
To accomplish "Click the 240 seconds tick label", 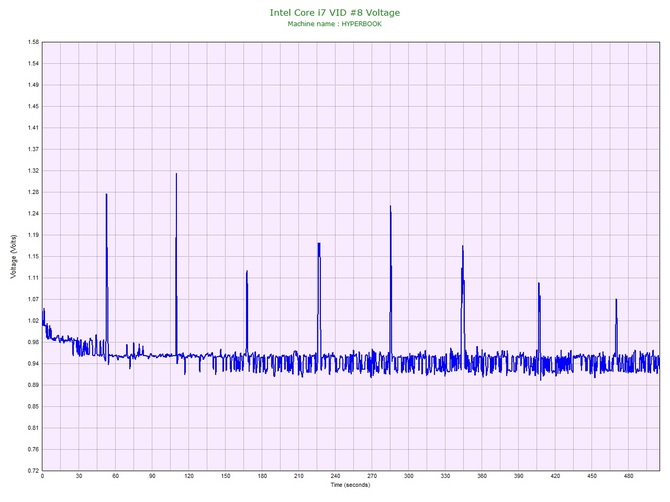I will pyautogui.click(x=335, y=476).
